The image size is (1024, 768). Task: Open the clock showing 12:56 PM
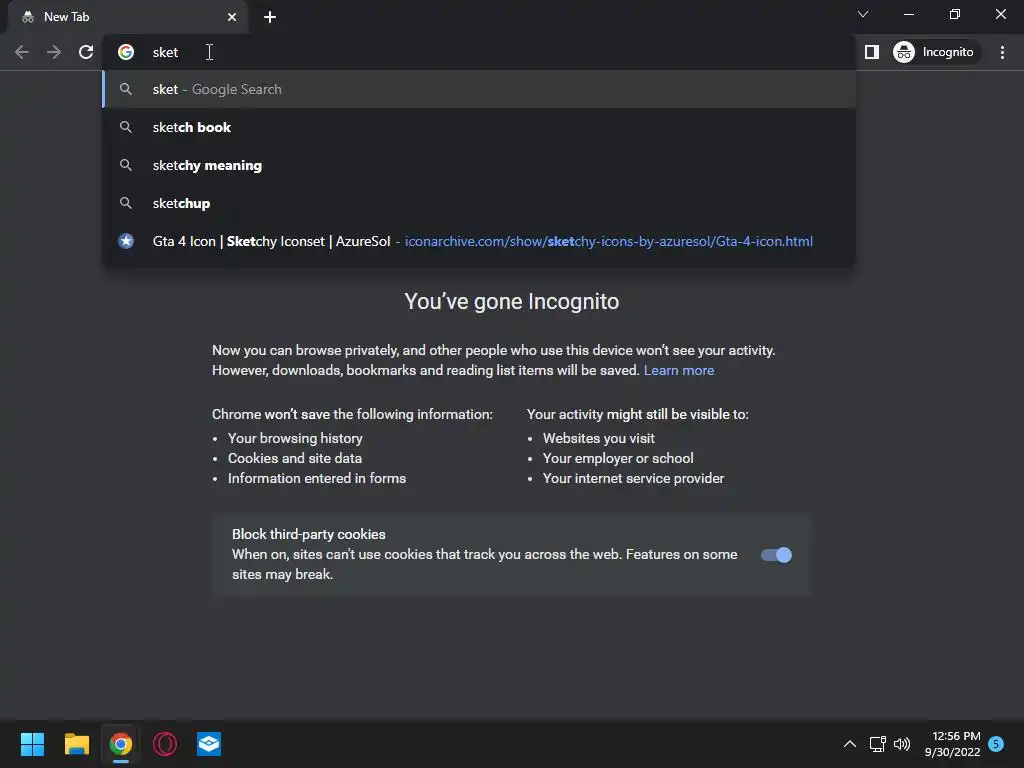pyautogui.click(x=952, y=744)
